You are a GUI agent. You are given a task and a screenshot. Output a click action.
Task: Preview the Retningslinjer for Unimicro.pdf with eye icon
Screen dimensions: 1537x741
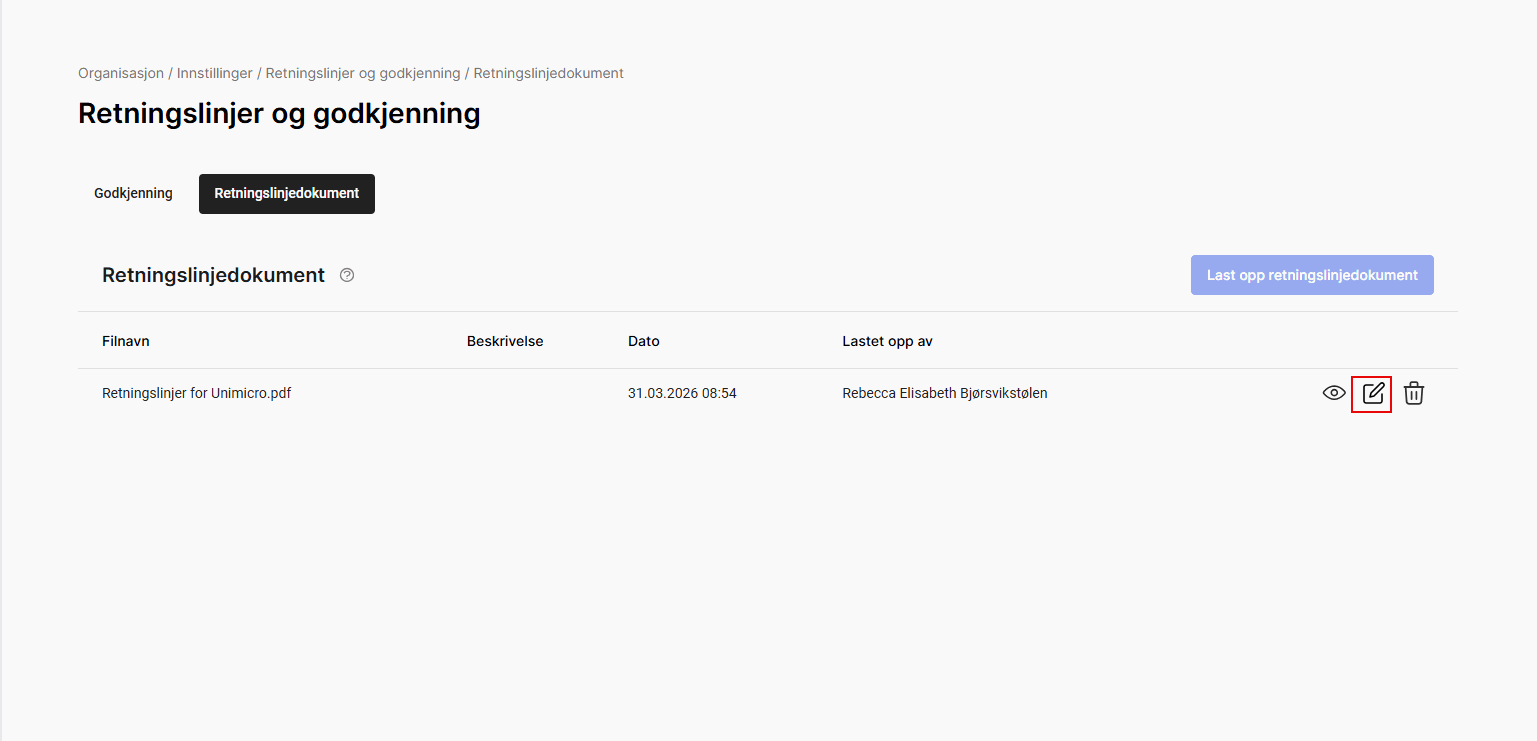point(1334,393)
